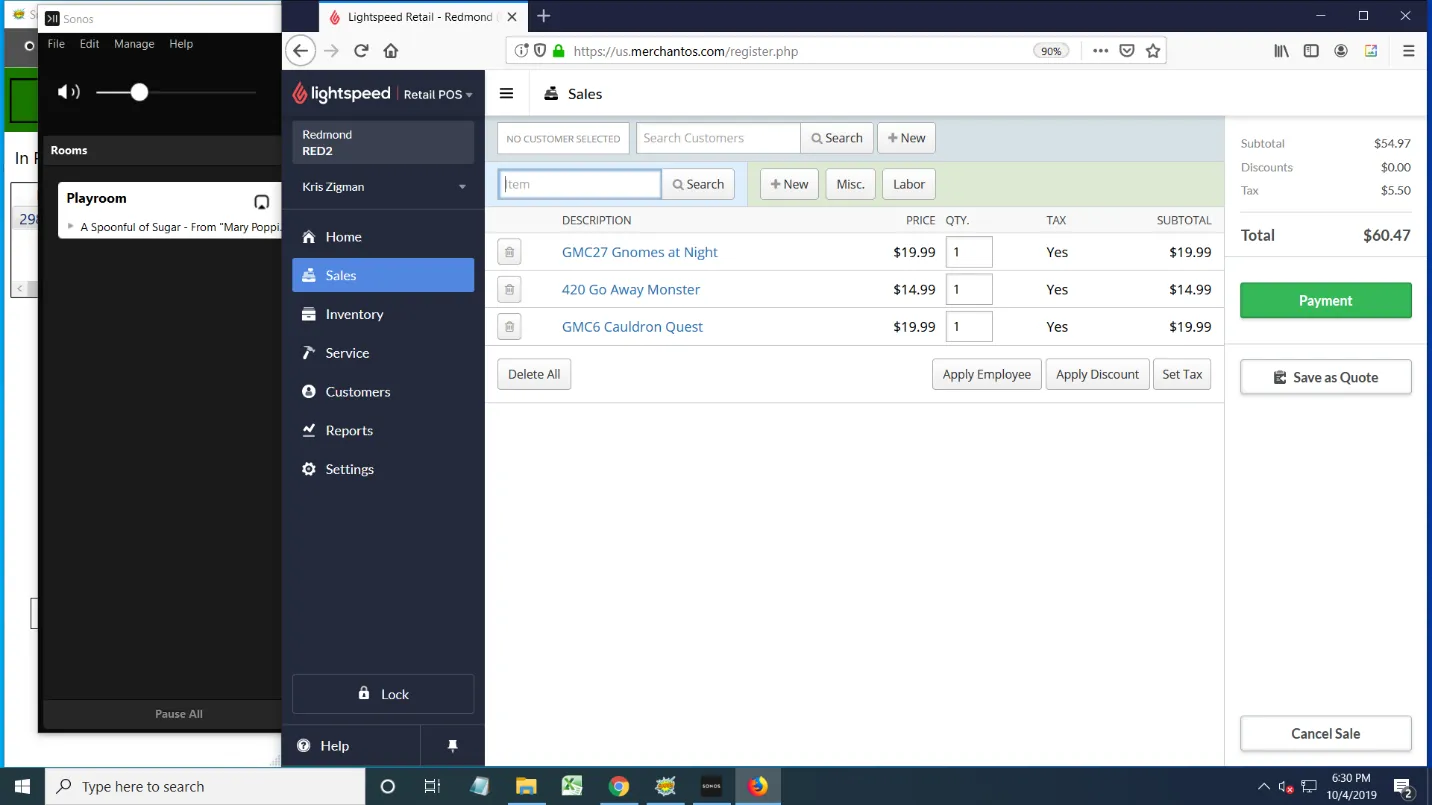Open the Firefox home page icon
The width and height of the screenshot is (1432, 805).
[391, 51]
